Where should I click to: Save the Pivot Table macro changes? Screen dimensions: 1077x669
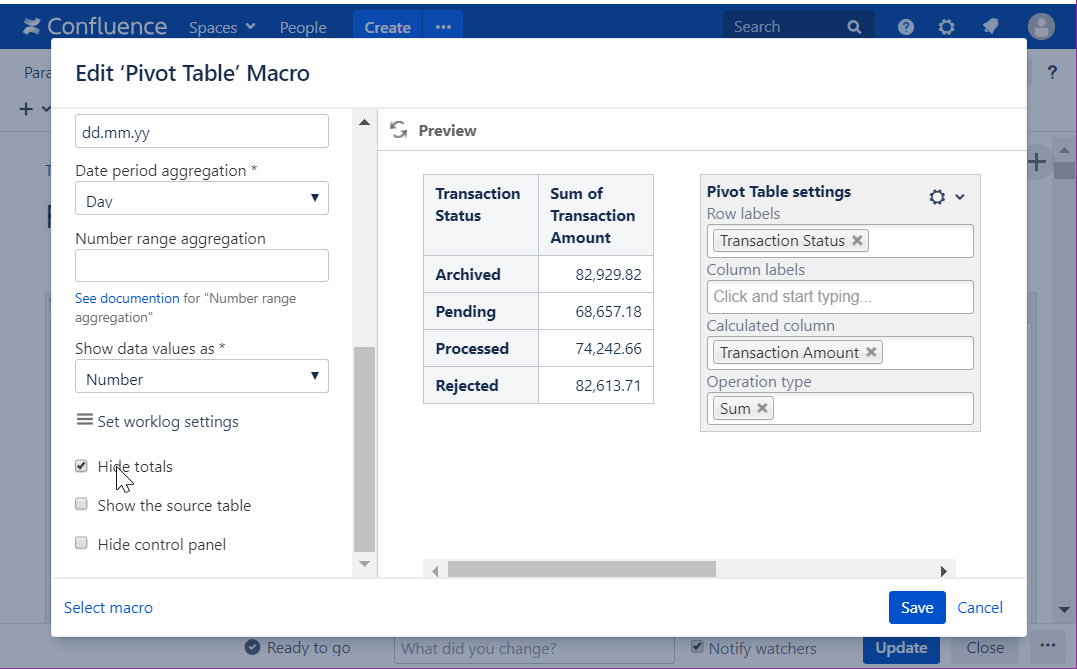[916, 607]
